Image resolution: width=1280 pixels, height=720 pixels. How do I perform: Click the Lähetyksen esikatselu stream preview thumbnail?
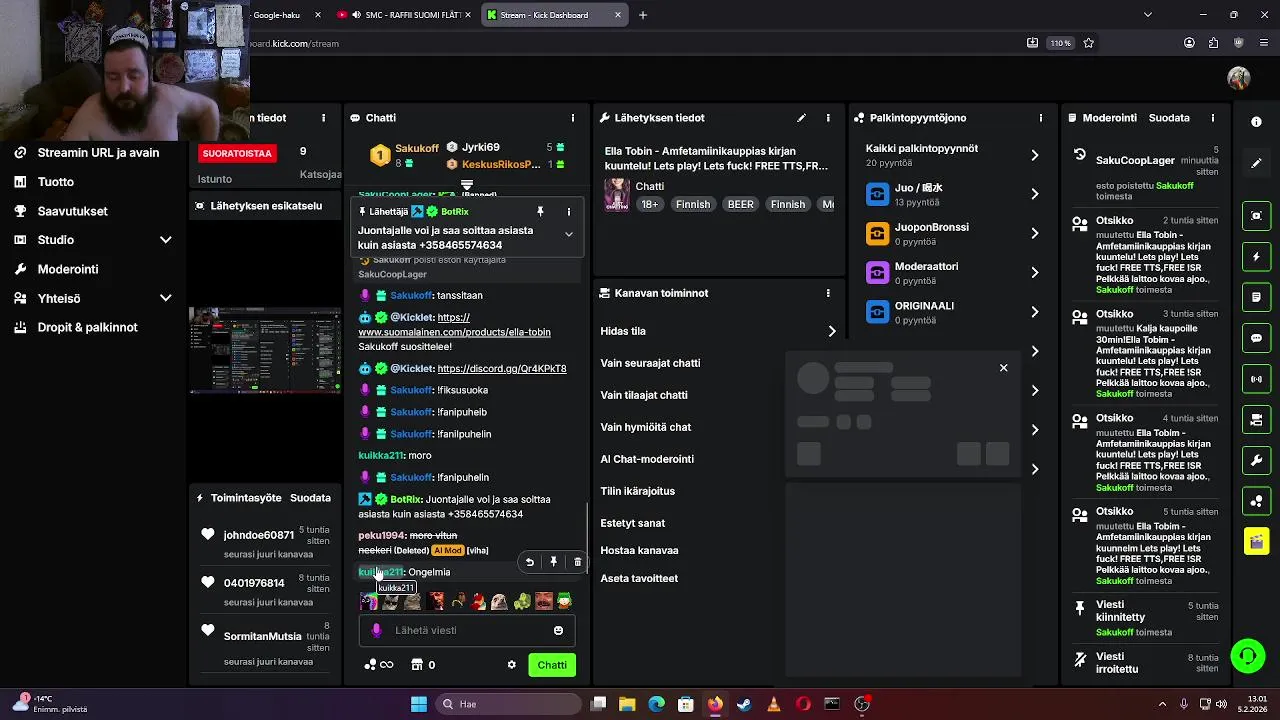click(x=265, y=350)
